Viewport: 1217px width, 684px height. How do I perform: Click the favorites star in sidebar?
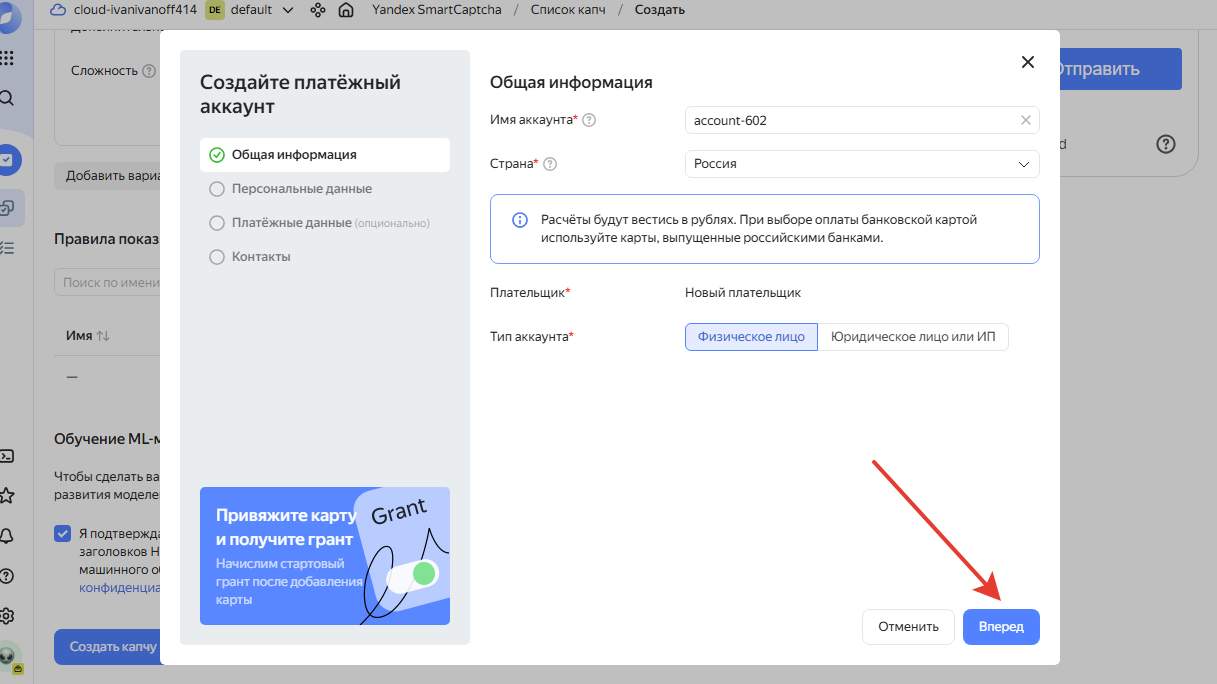point(7,496)
